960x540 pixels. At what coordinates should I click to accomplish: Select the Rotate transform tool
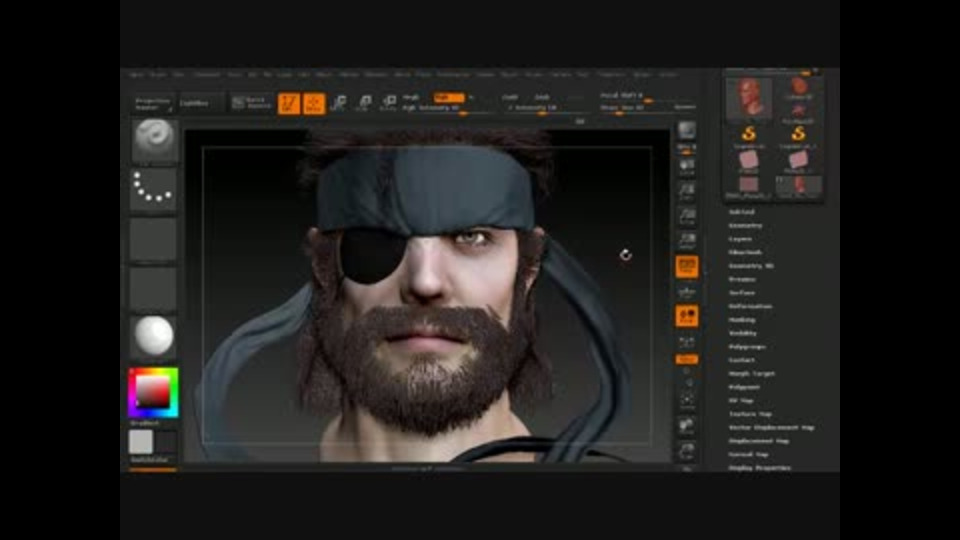(x=388, y=103)
